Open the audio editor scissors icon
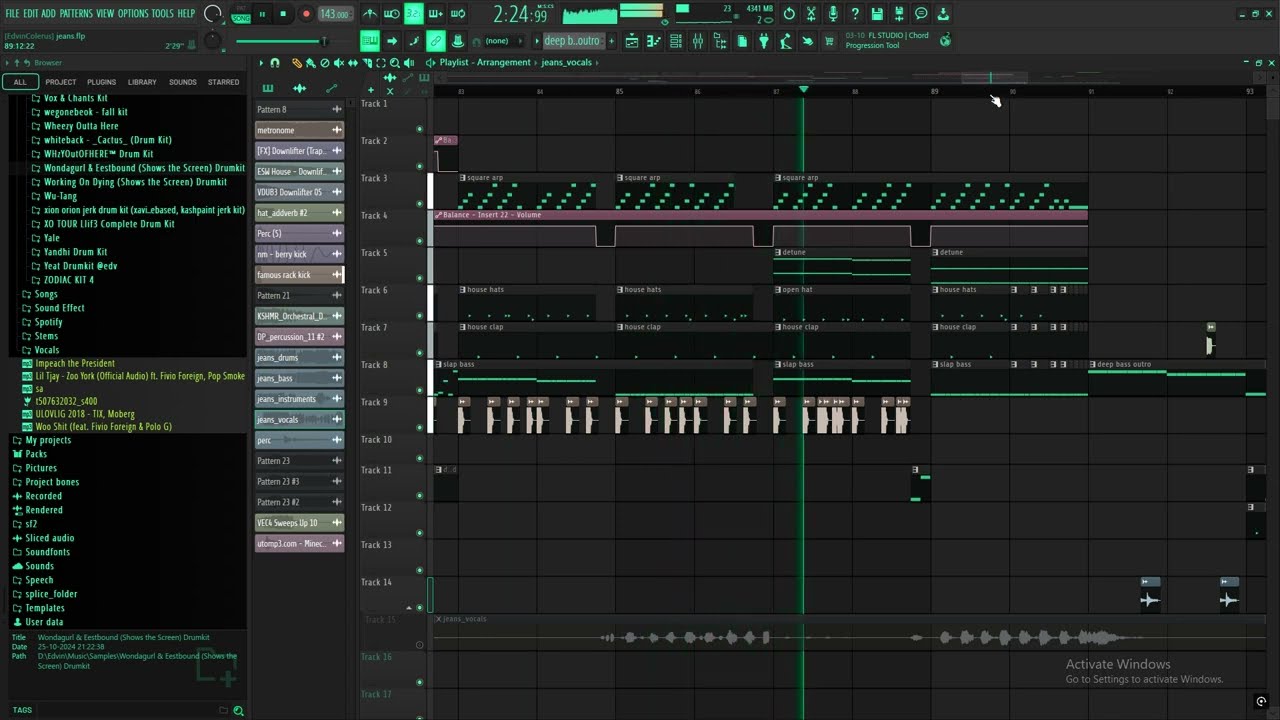1280x720 pixels. (x=811, y=14)
